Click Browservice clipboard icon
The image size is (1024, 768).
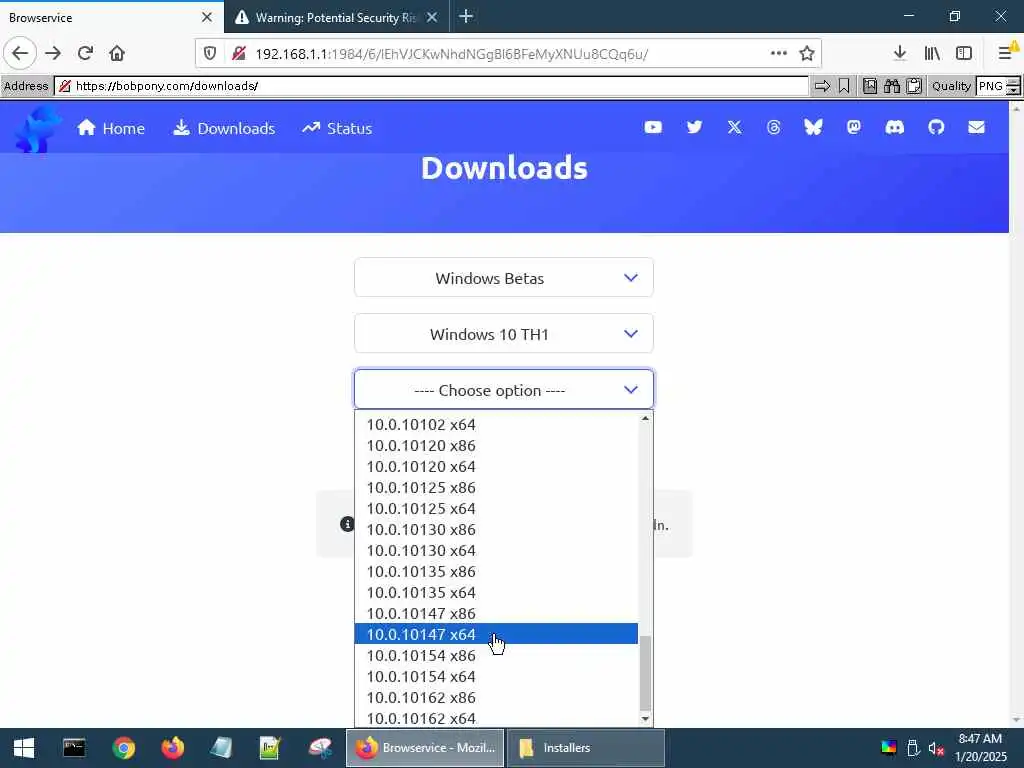[914, 86]
